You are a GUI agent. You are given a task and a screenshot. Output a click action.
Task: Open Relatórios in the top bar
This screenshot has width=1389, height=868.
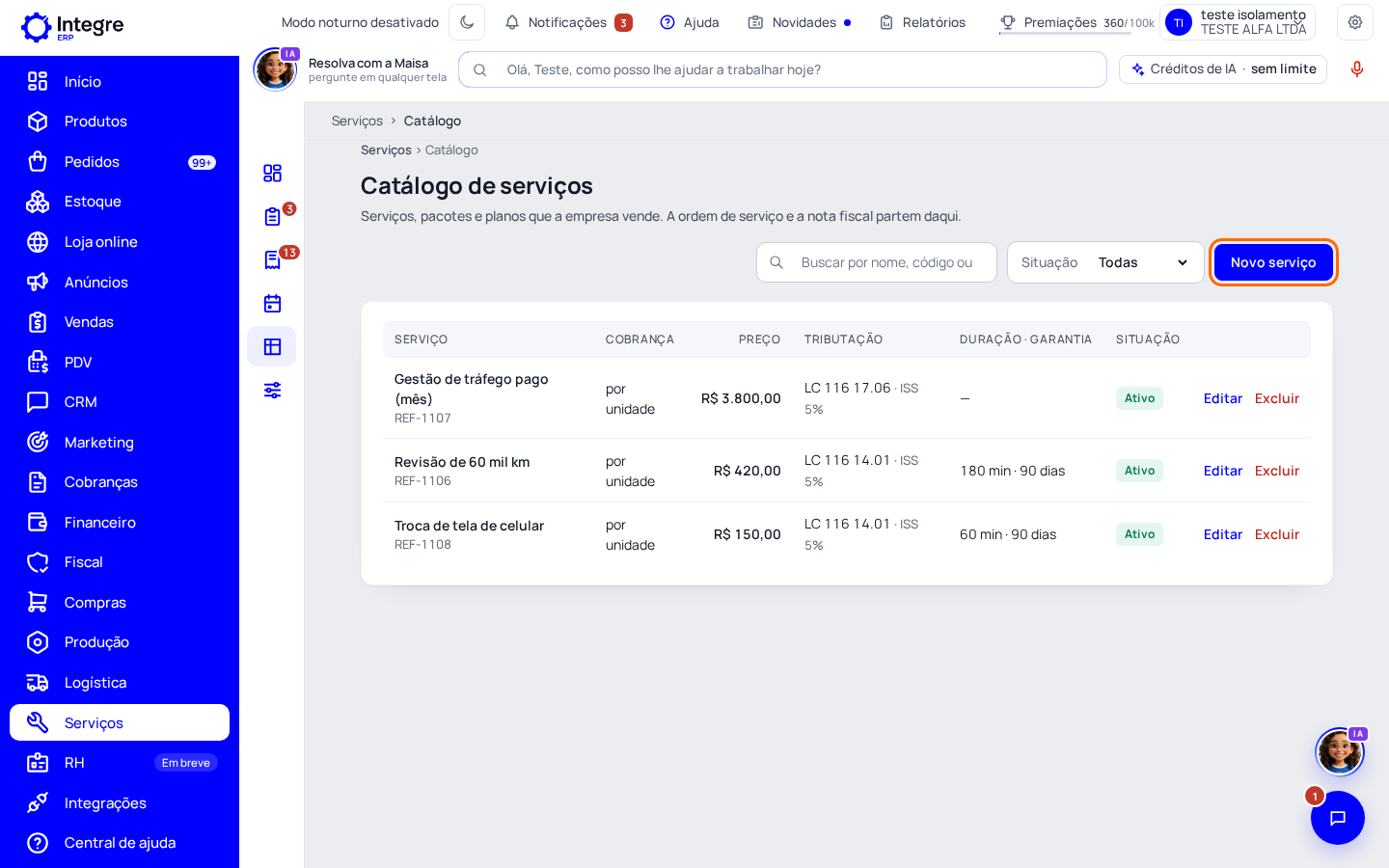tap(922, 22)
